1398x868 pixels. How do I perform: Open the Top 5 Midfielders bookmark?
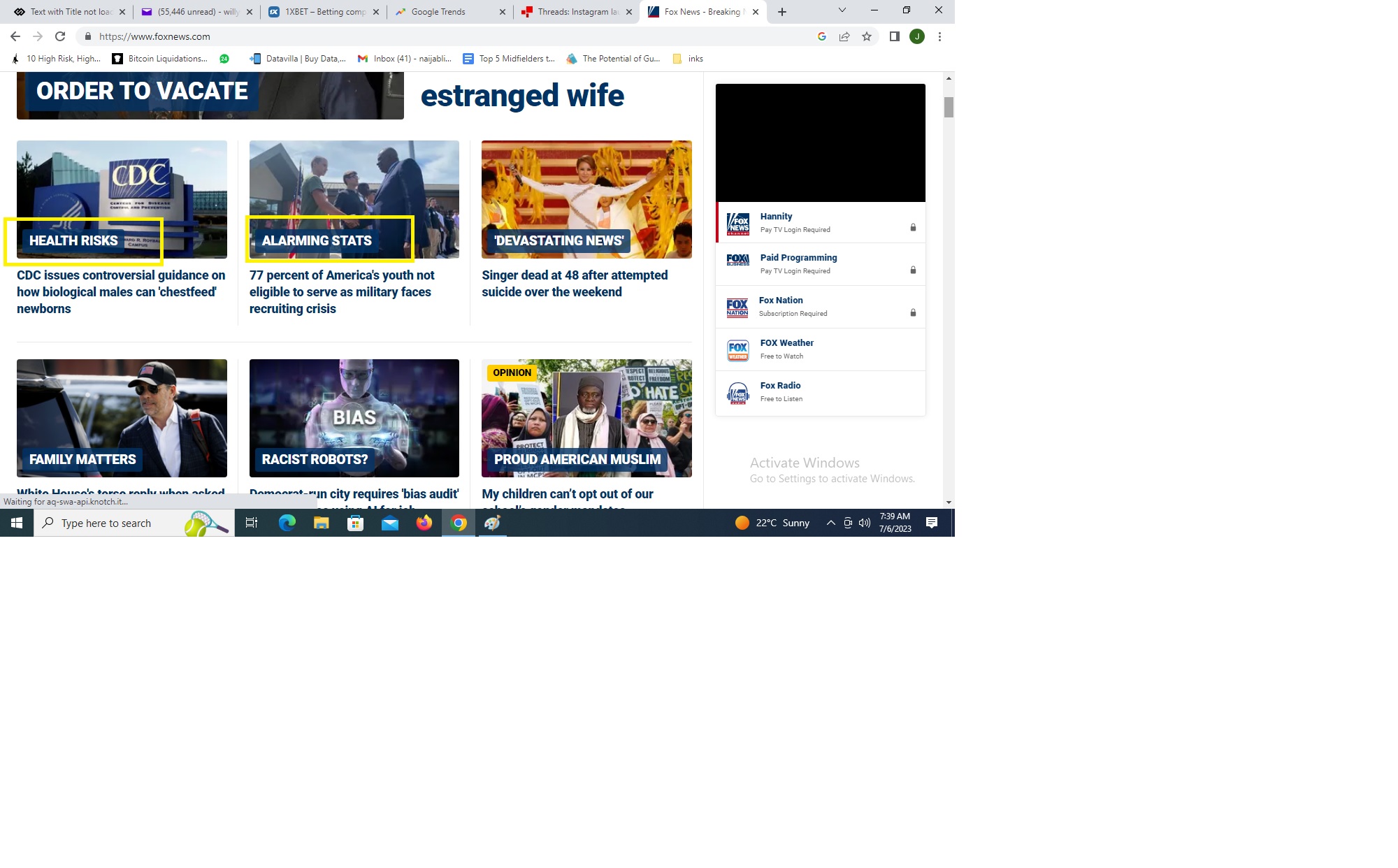tap(509, 59)
